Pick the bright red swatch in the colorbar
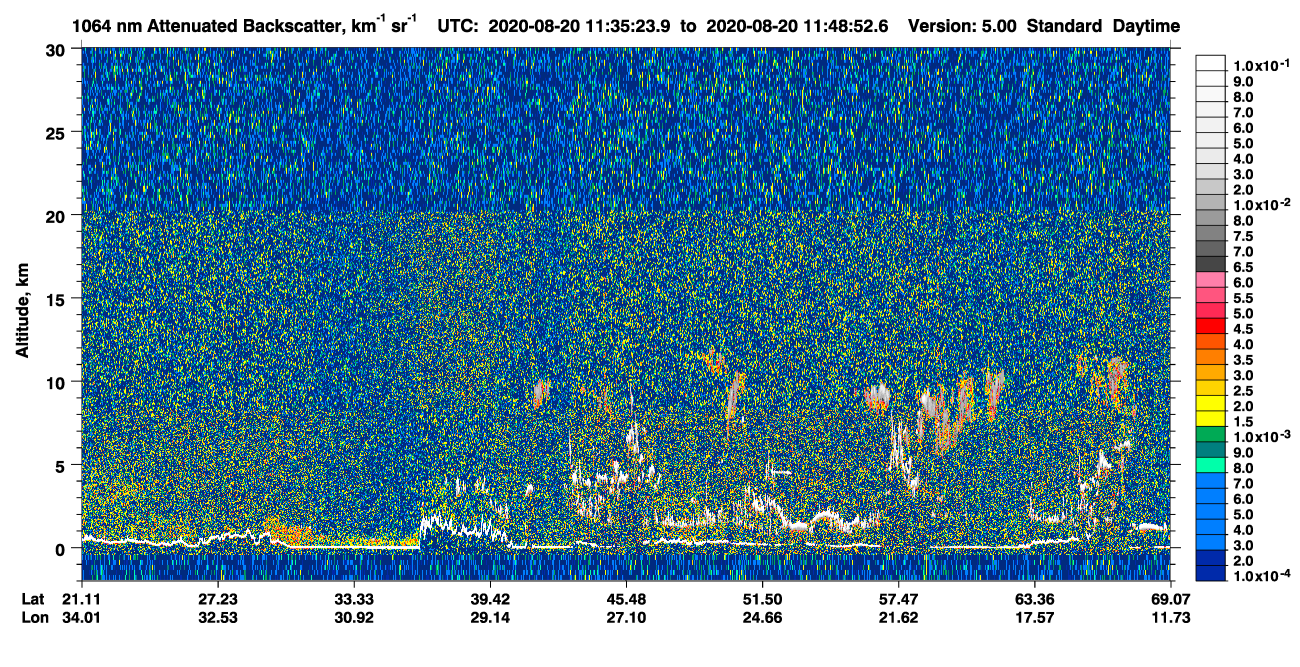 tap(1211, 327)
